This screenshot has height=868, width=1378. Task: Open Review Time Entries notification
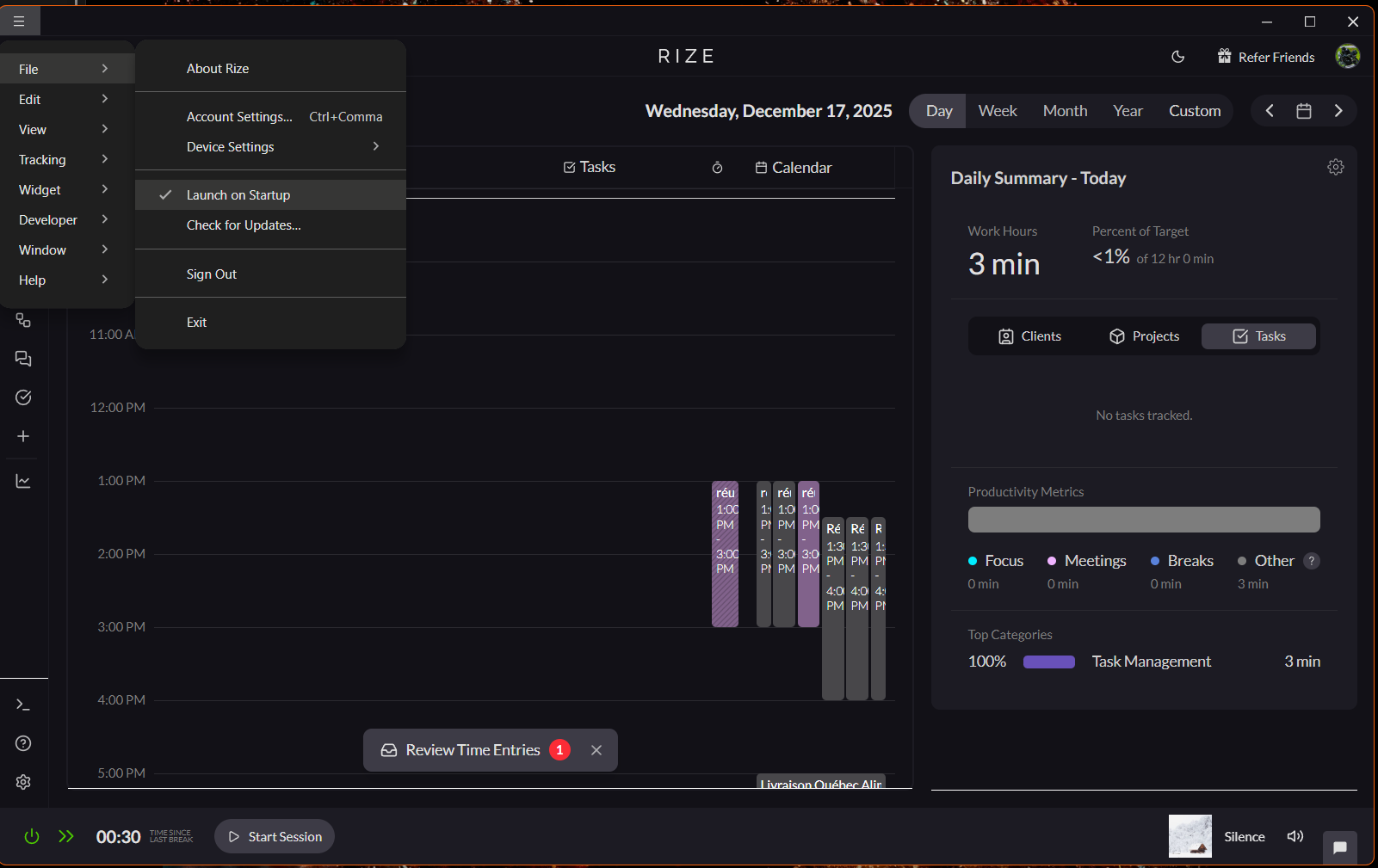[473, 750]
